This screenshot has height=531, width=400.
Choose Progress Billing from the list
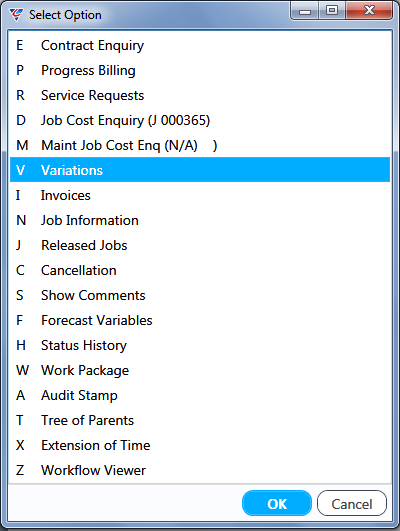(x=200, y=70)
